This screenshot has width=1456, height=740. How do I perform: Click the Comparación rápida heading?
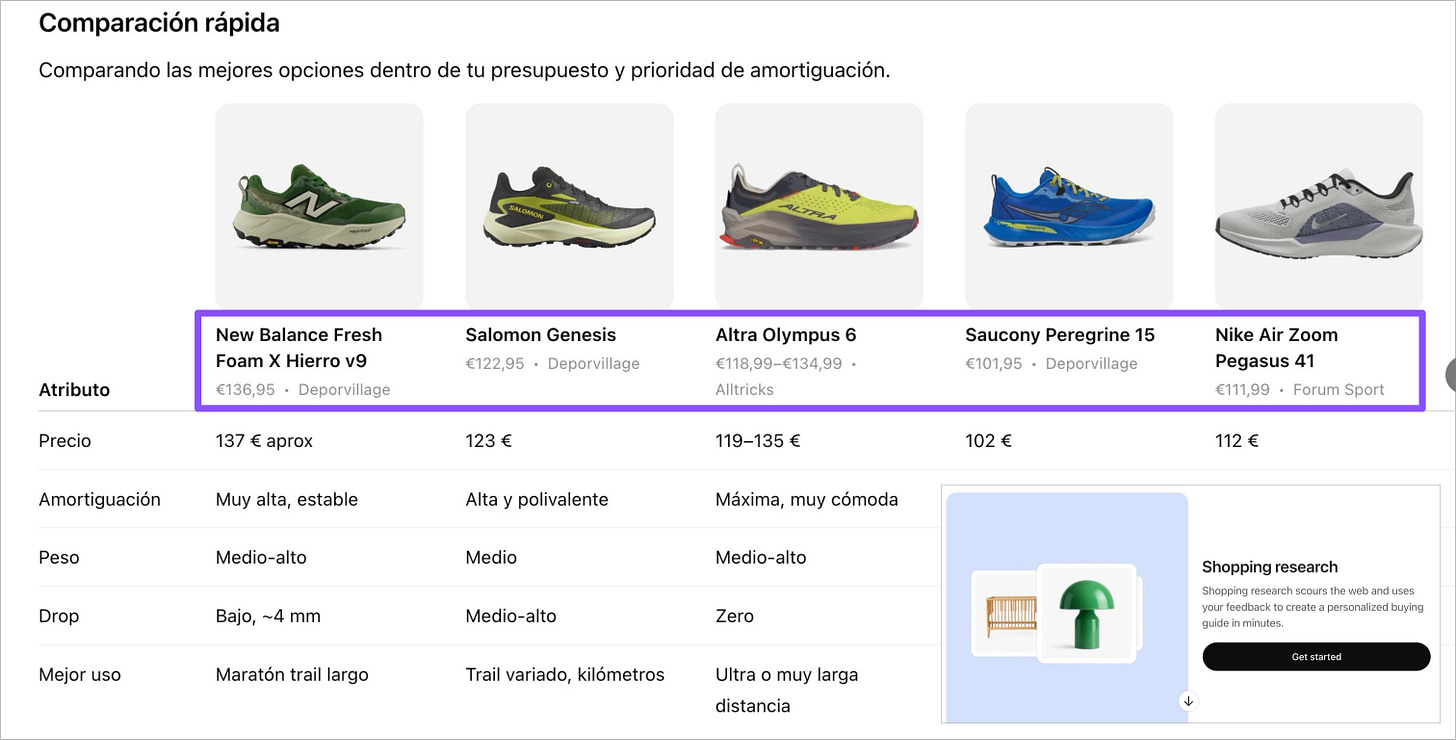[x=159, y=23]
